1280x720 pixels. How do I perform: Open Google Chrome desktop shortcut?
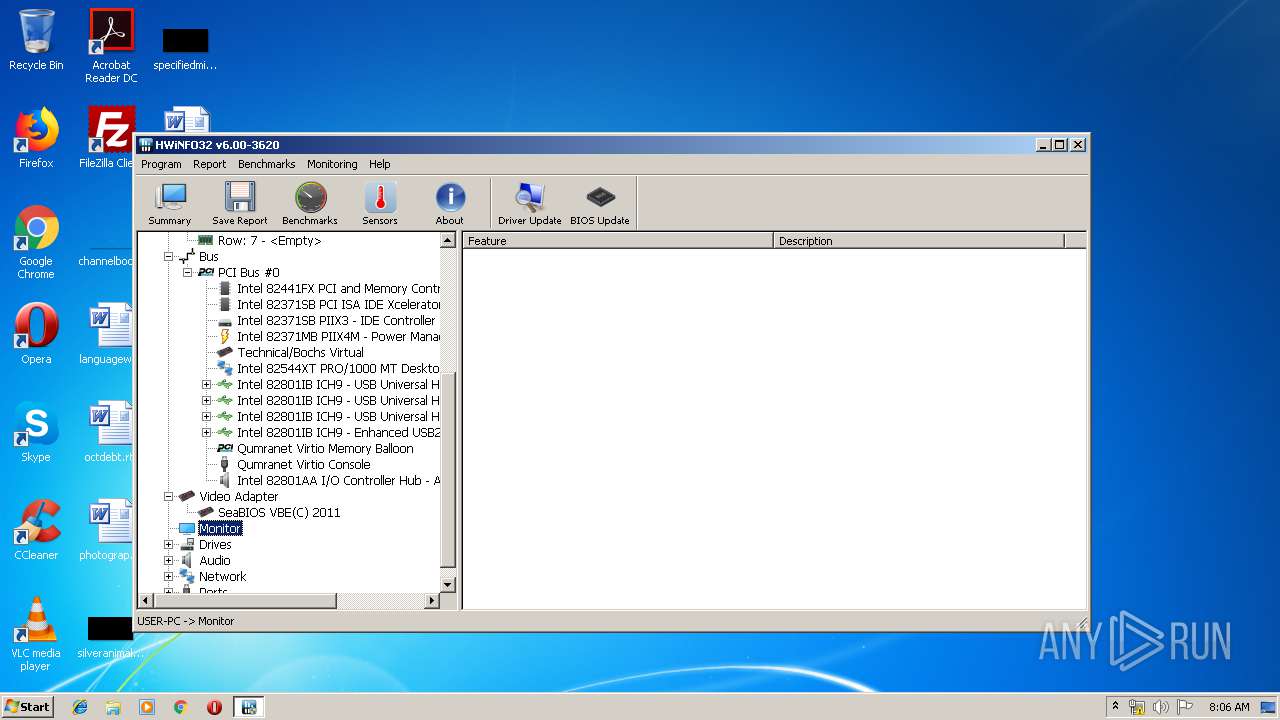pos(36,243)
